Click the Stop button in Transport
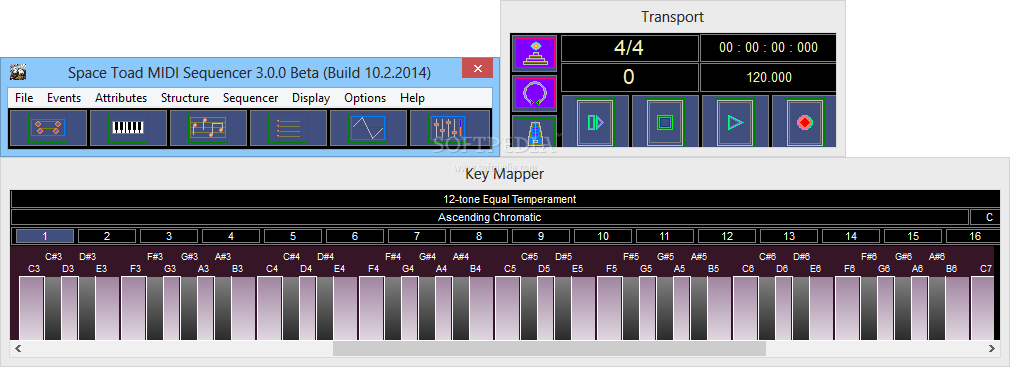 (x=665, y=122)
